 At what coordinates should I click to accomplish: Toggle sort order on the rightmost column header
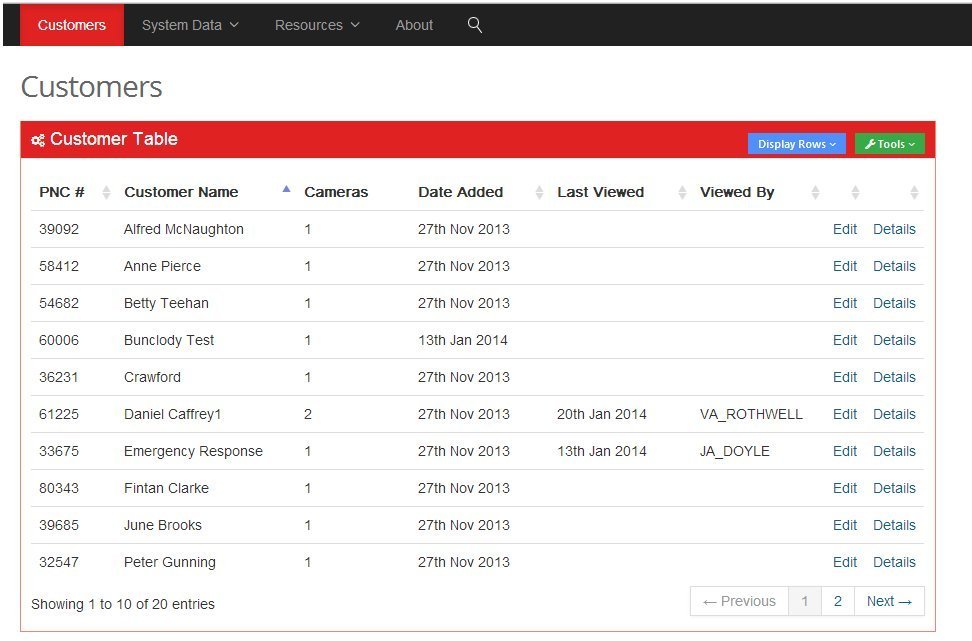915,191
